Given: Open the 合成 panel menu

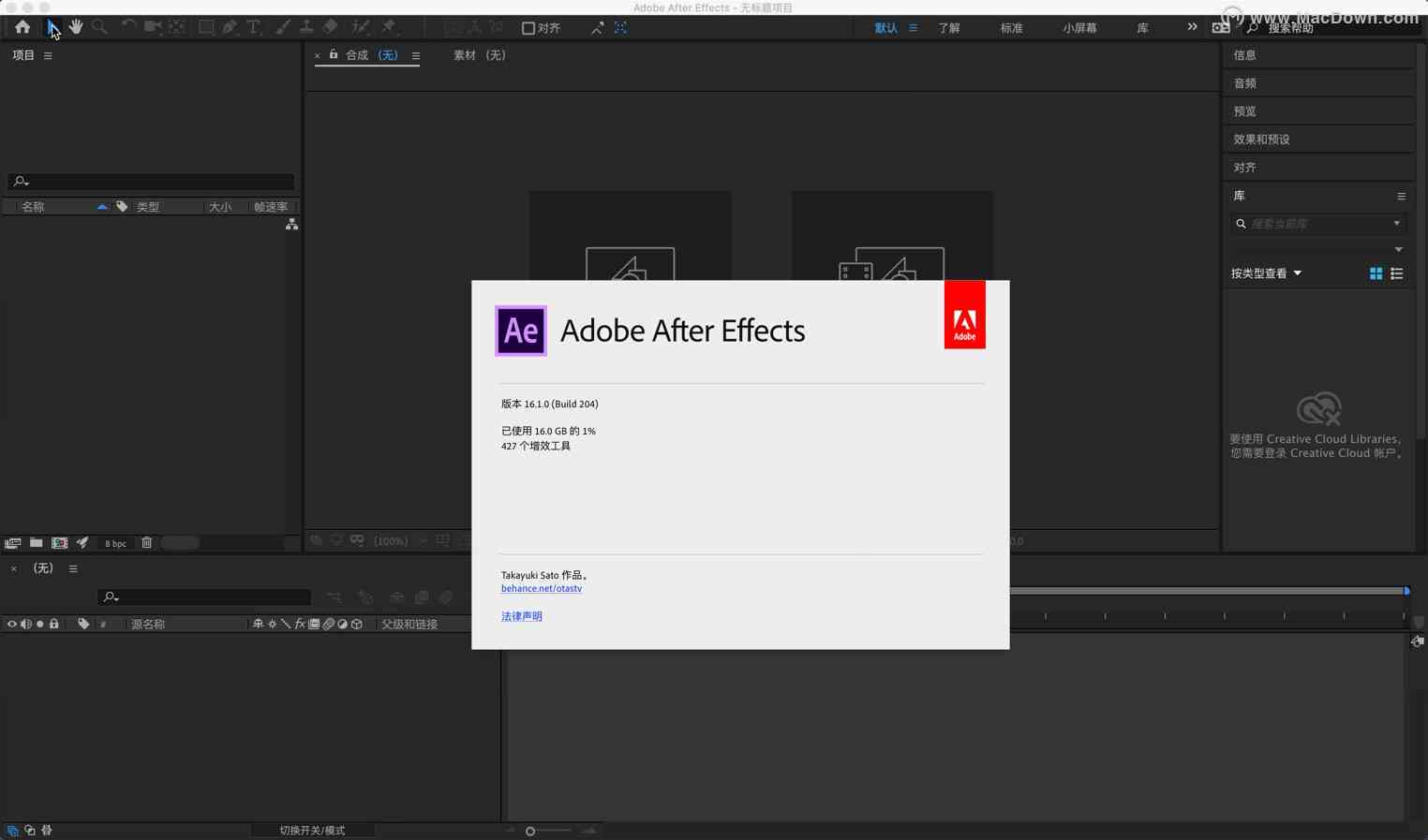Looking at the screenshot, I should coord(416,56).
